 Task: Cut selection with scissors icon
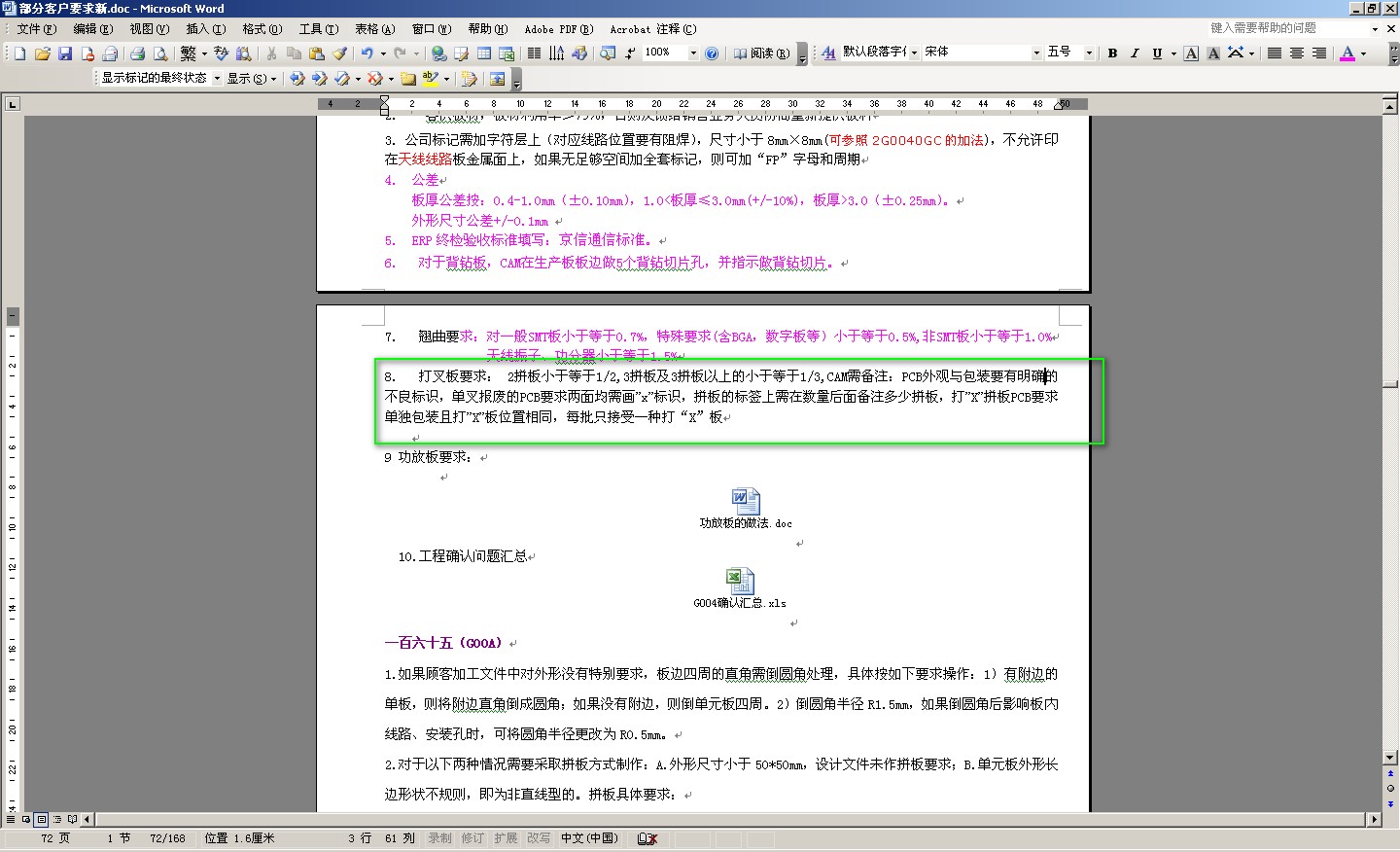(x=271, y=53)
